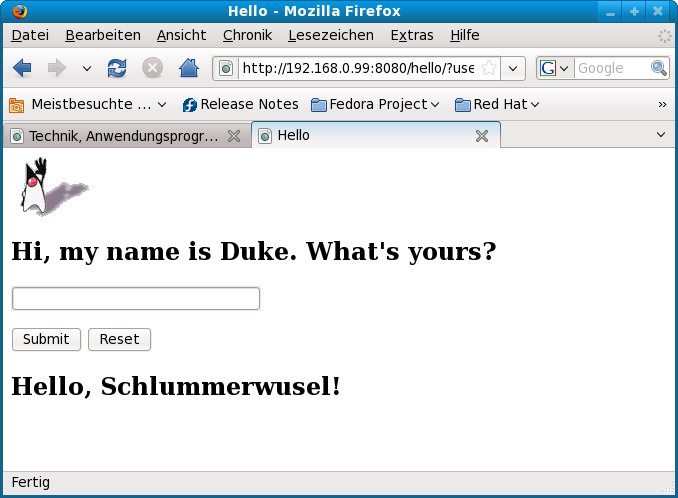Expand the URL bar history dropdown
678x498 pixels.
click(513, 68)
